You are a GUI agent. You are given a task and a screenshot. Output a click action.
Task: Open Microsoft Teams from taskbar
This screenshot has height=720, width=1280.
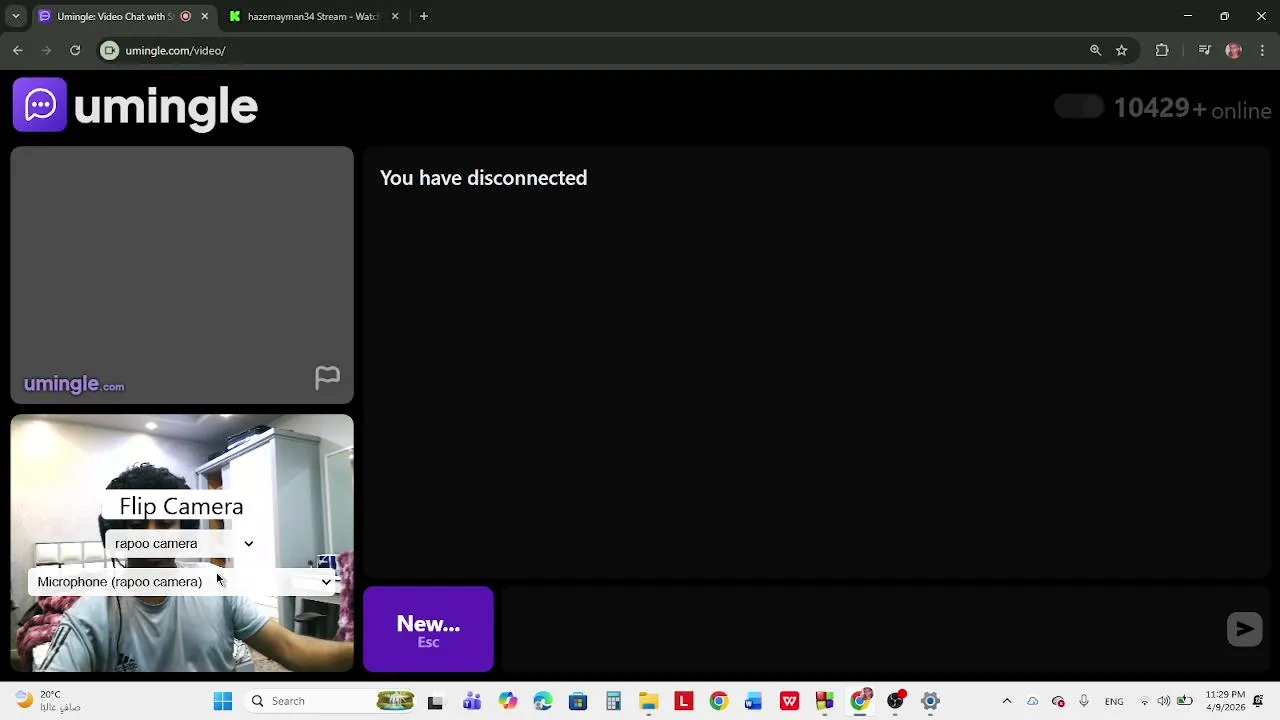pos(471,701)
